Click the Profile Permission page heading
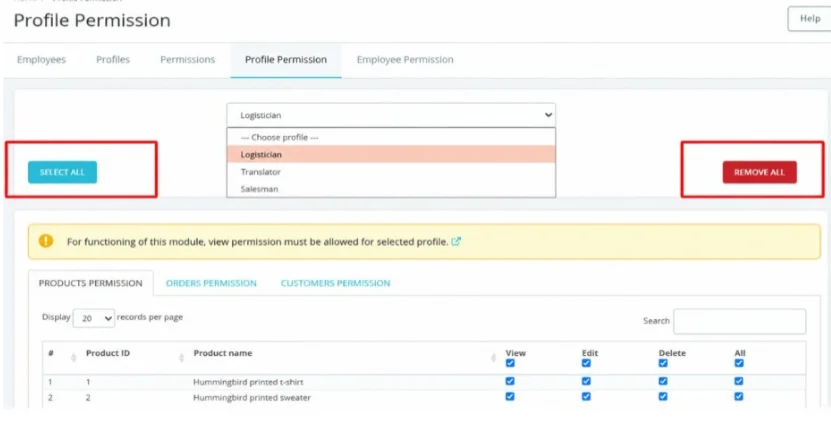 [x=92, y=20]
